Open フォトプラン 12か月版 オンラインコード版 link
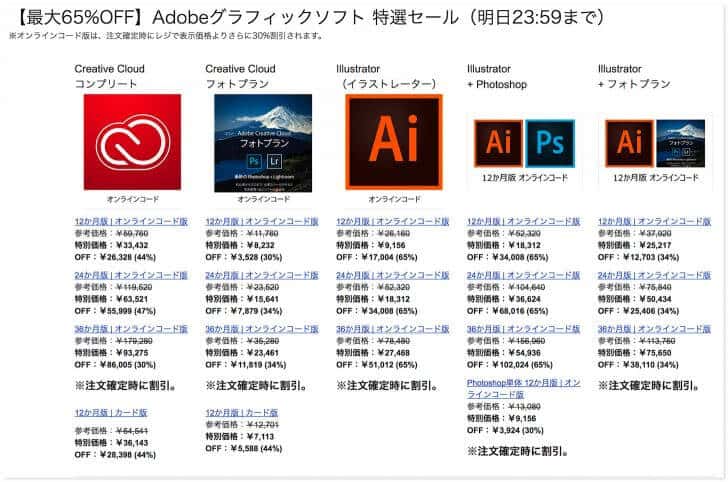The width and height of the screenshot is (728, 482). click(262, 221)
